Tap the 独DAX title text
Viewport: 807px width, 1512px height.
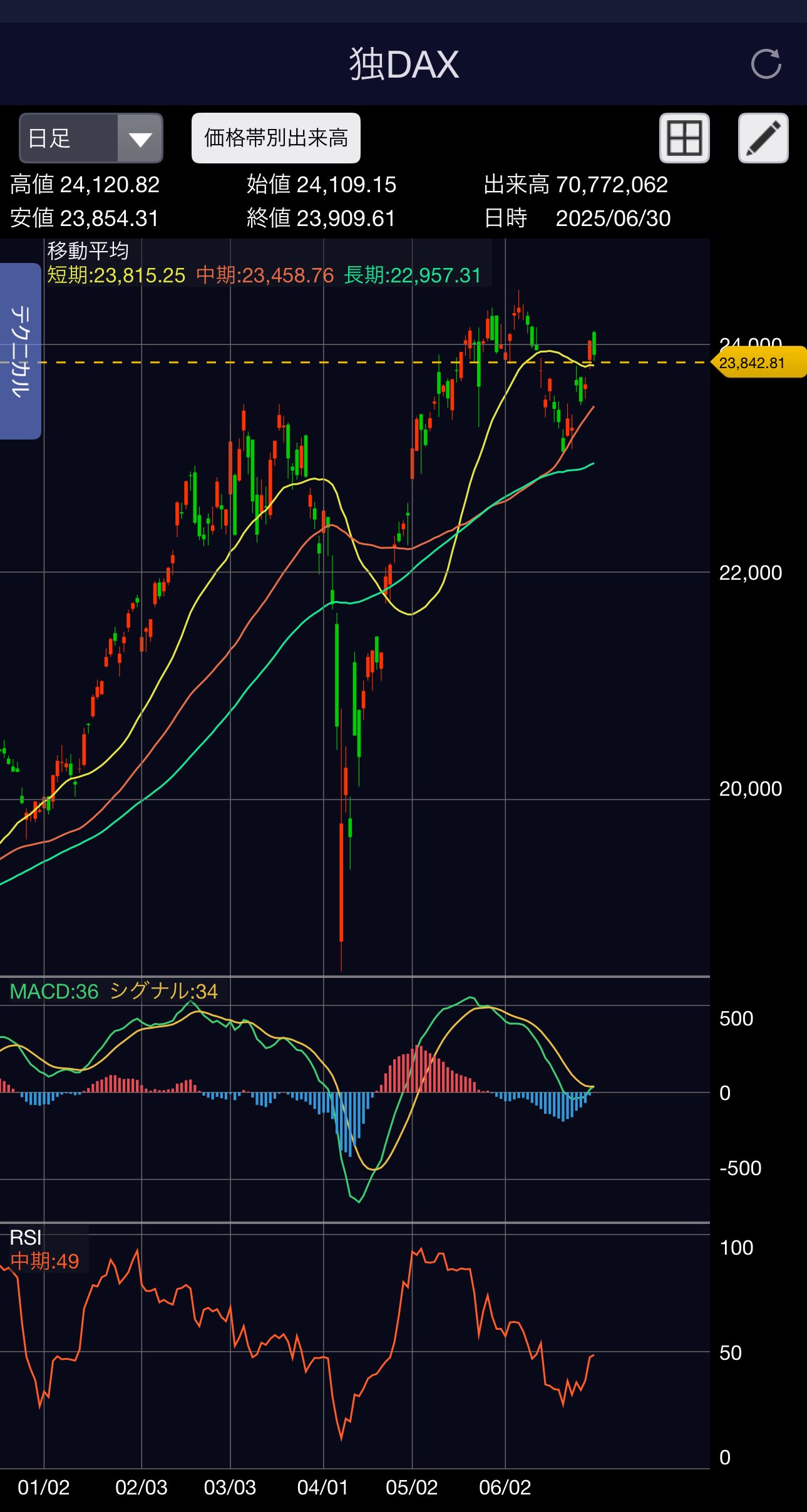pos(404,64)
